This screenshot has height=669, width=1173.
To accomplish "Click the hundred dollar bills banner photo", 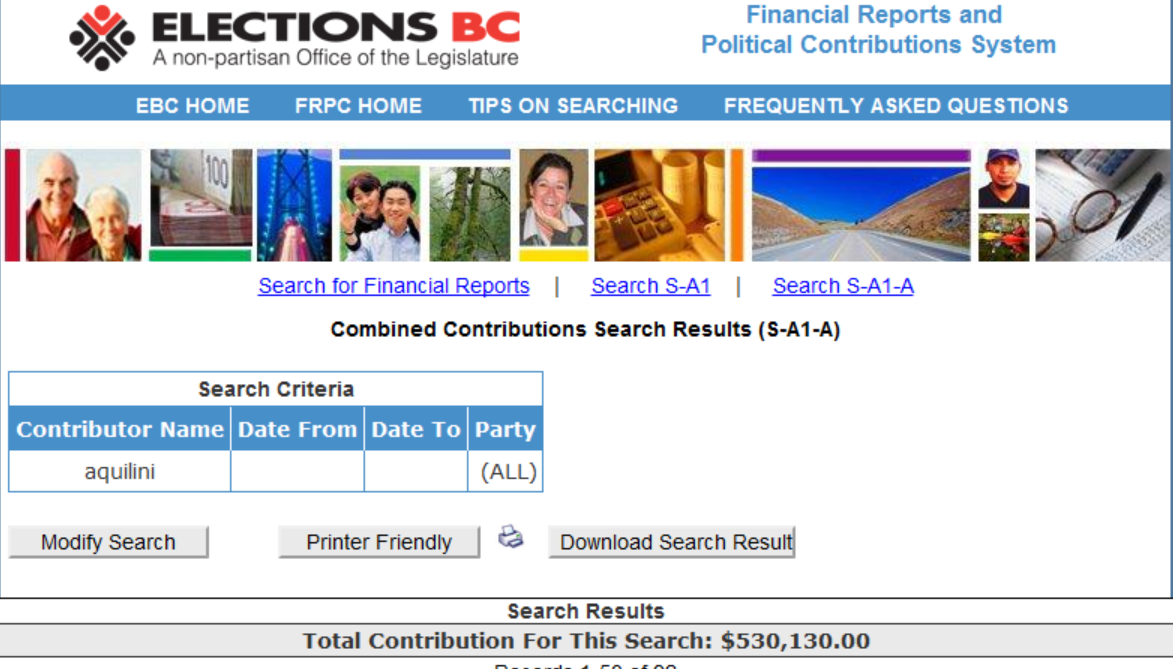I will (201, 200).
